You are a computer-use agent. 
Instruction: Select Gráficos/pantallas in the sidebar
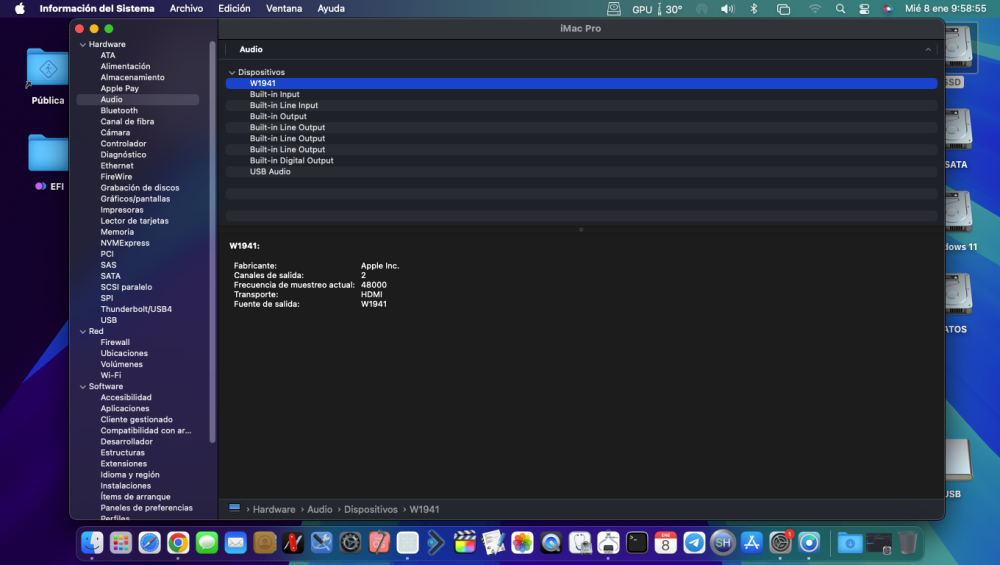[x=135, y=198]
